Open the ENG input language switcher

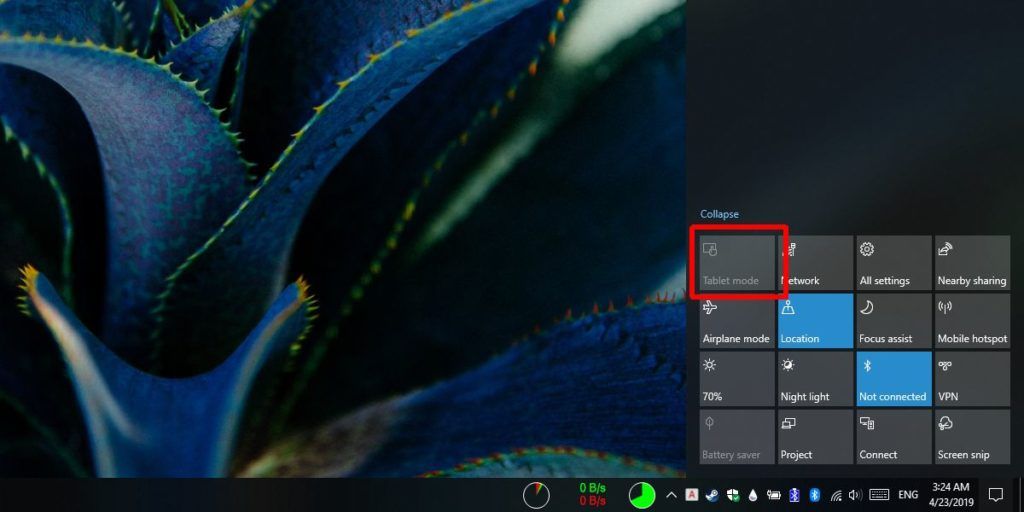pos(908,495)
